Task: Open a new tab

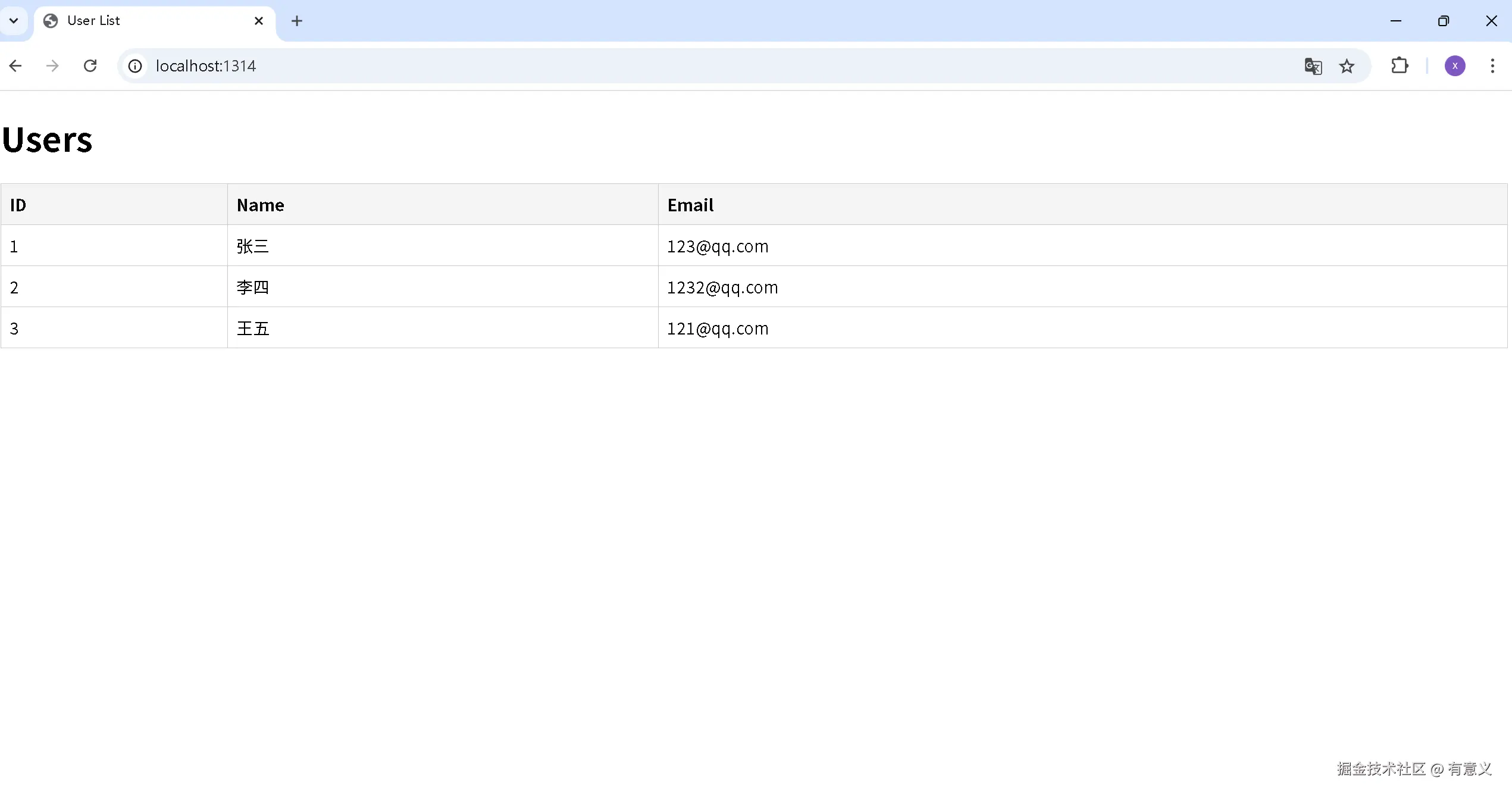Action: coord(297,21)
